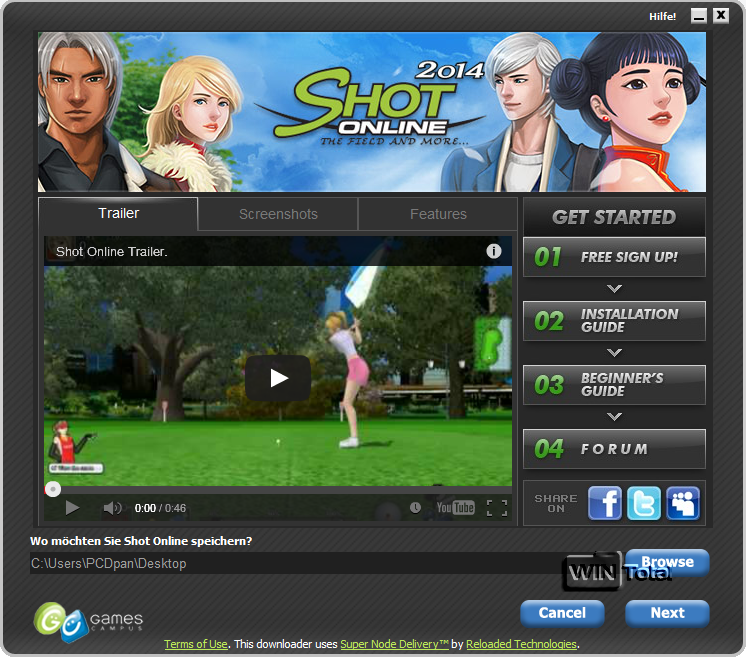
Task: Click the video info icon
Action: [x=494, y=251]
